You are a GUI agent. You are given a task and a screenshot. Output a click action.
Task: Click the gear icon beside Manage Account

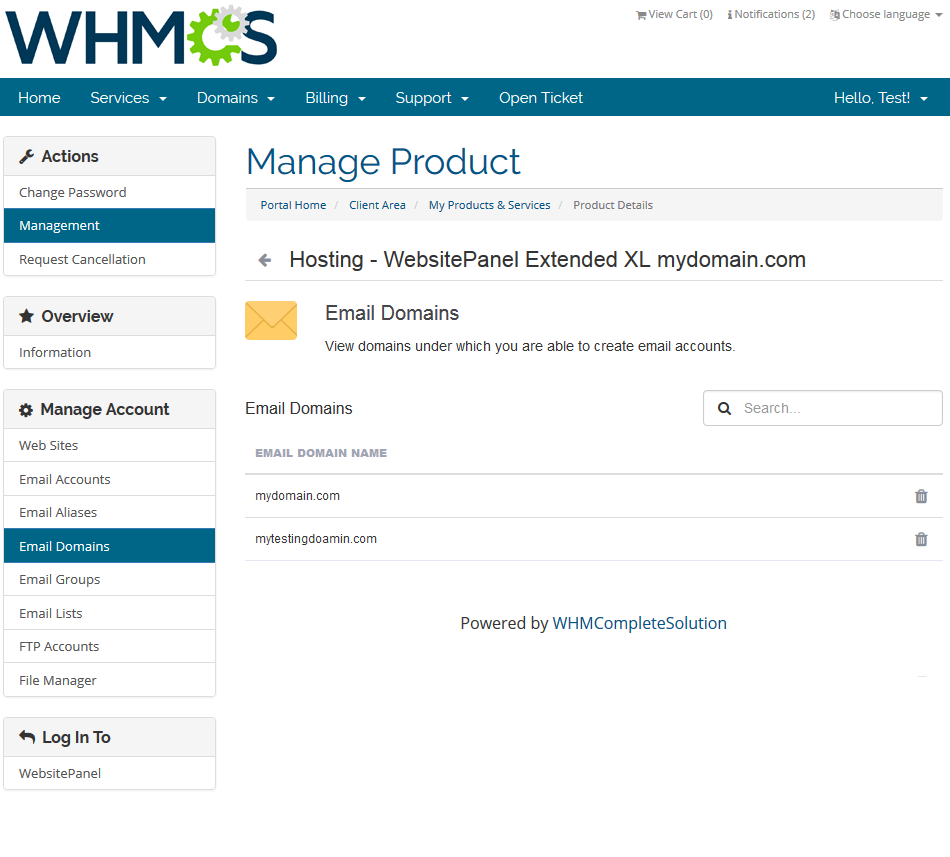click(x=25, y=410)
